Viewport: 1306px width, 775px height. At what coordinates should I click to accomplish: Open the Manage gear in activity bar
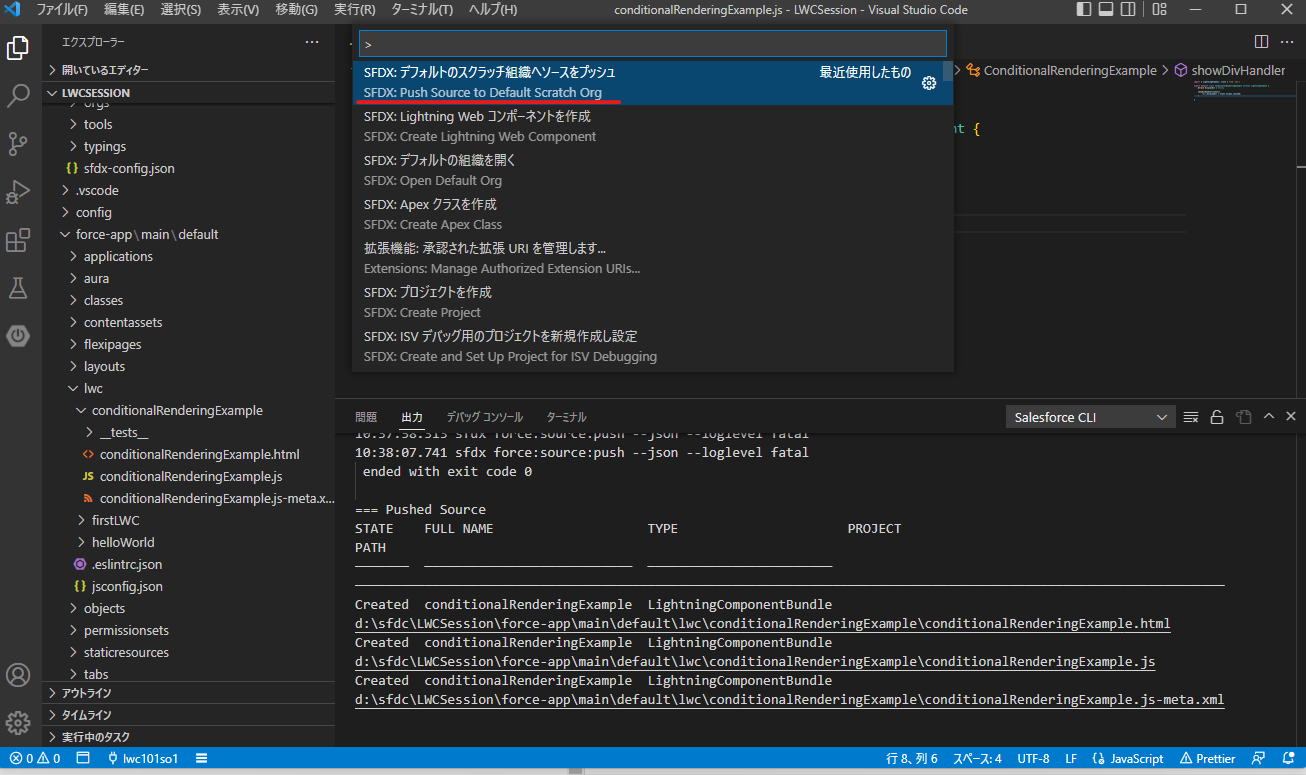coord(18,723)
